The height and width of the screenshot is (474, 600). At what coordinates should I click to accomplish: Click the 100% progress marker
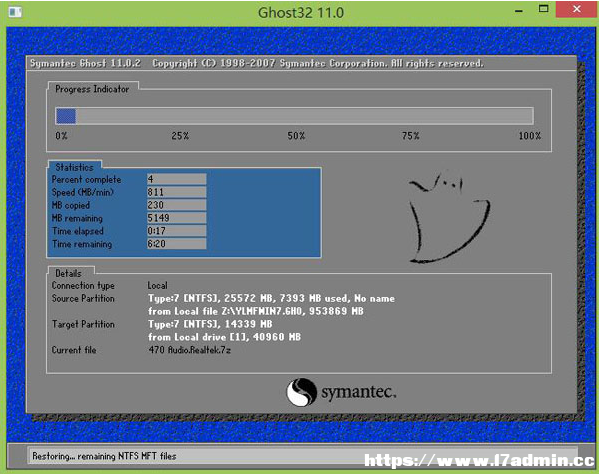[x=530, y=136]
